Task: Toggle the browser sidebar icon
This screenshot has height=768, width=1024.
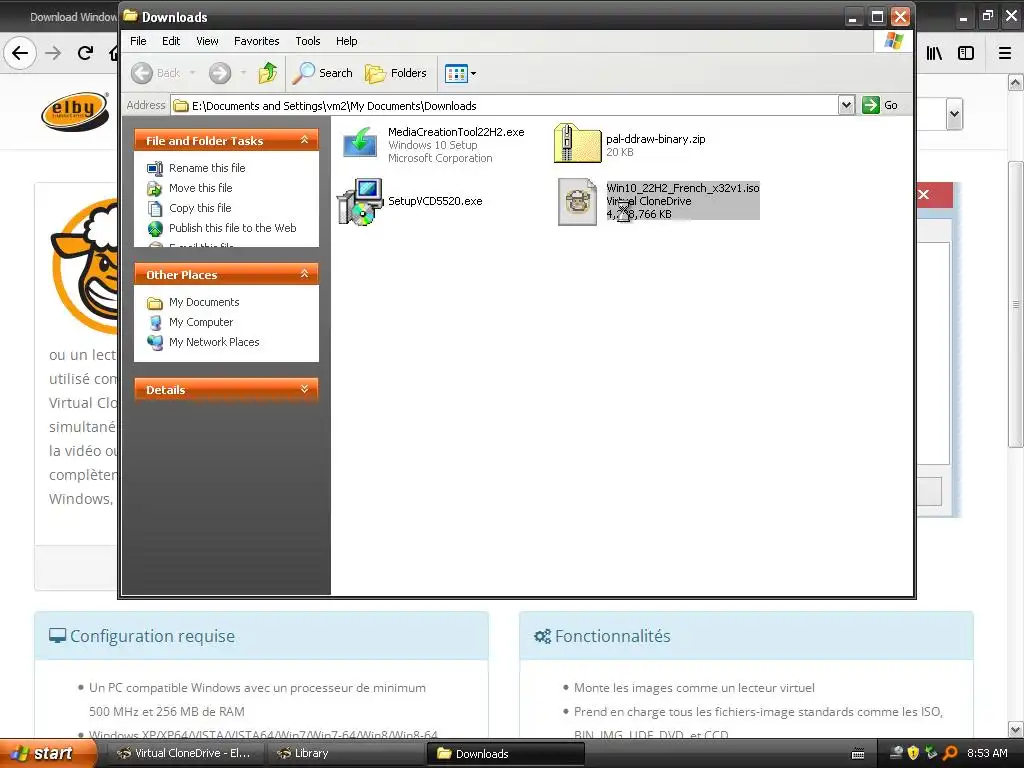Action: click(x=966, y=54)
